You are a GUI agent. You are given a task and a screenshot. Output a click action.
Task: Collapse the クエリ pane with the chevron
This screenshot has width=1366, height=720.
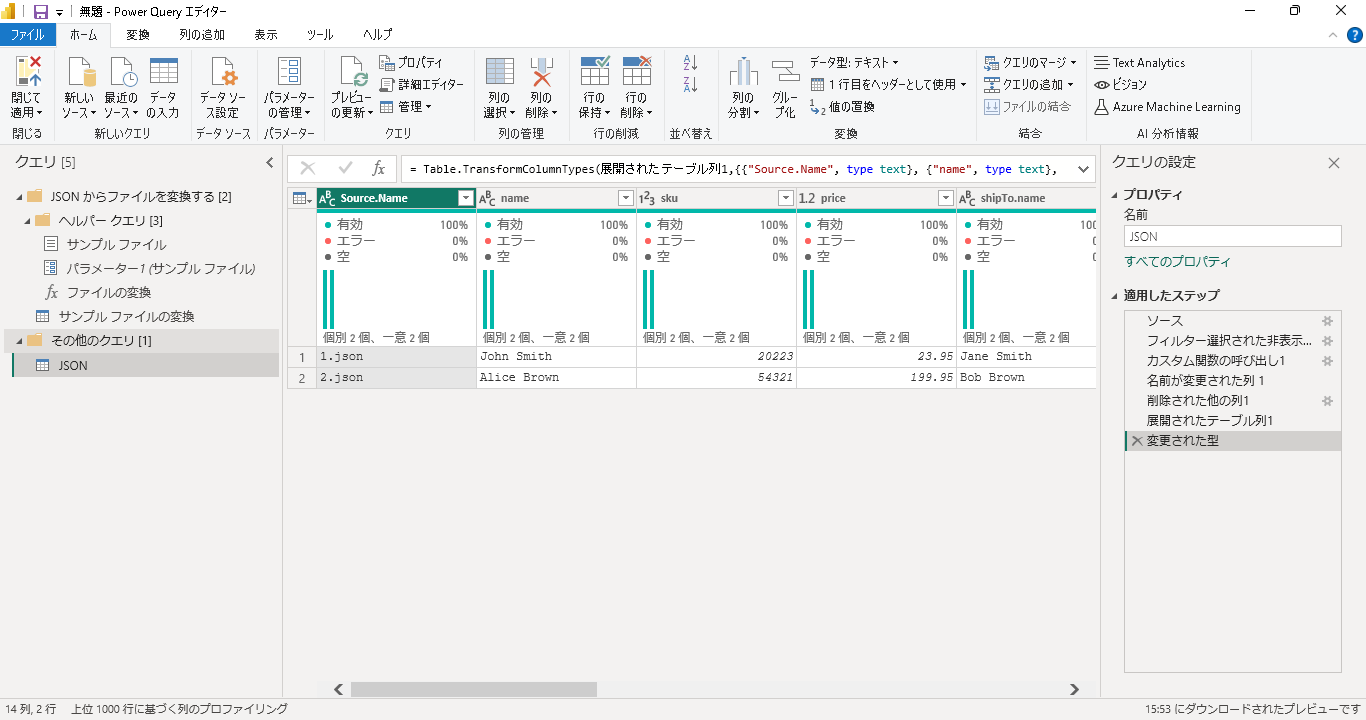(x=269, y=162)
